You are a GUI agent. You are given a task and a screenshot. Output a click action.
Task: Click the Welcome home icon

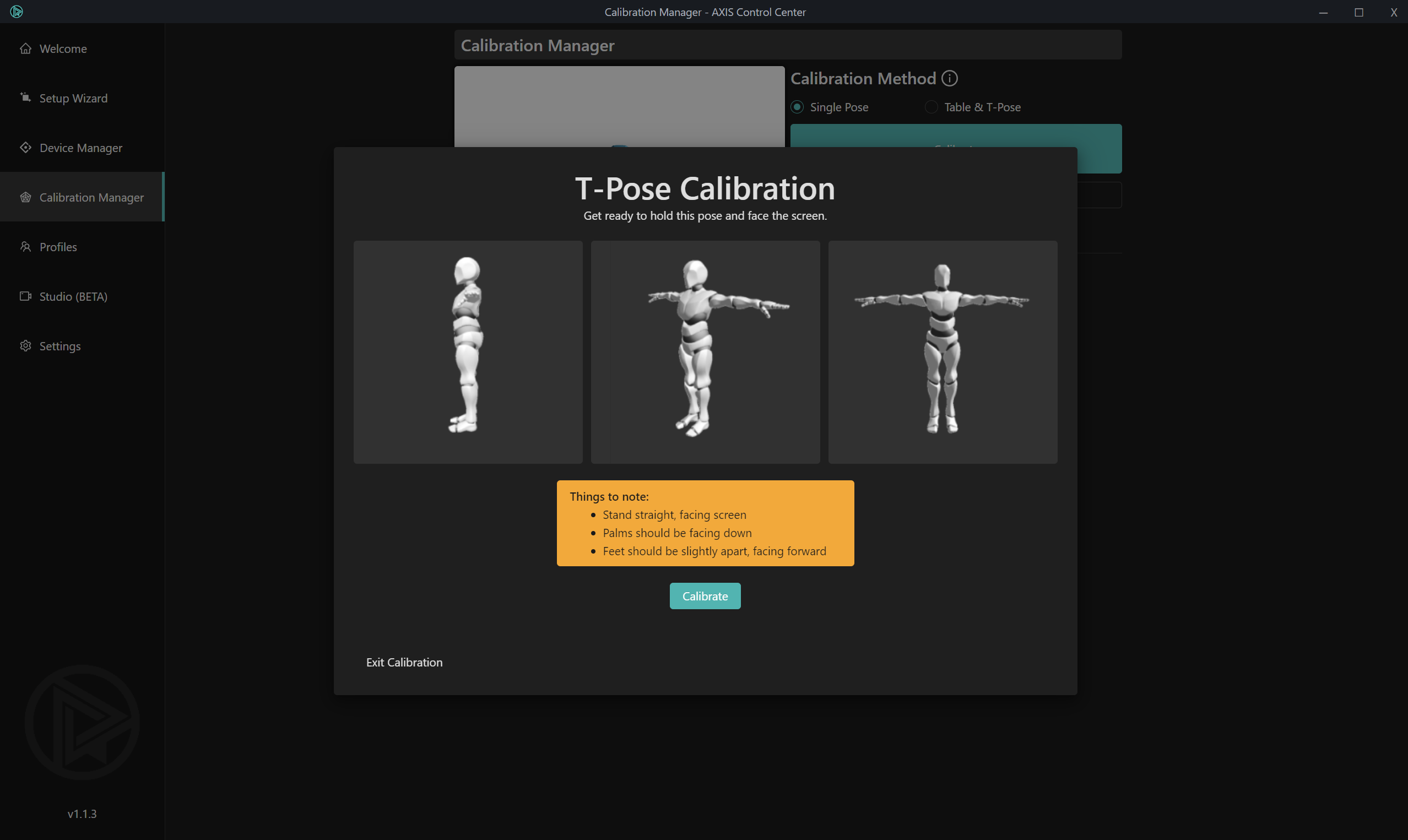(25, 48)
